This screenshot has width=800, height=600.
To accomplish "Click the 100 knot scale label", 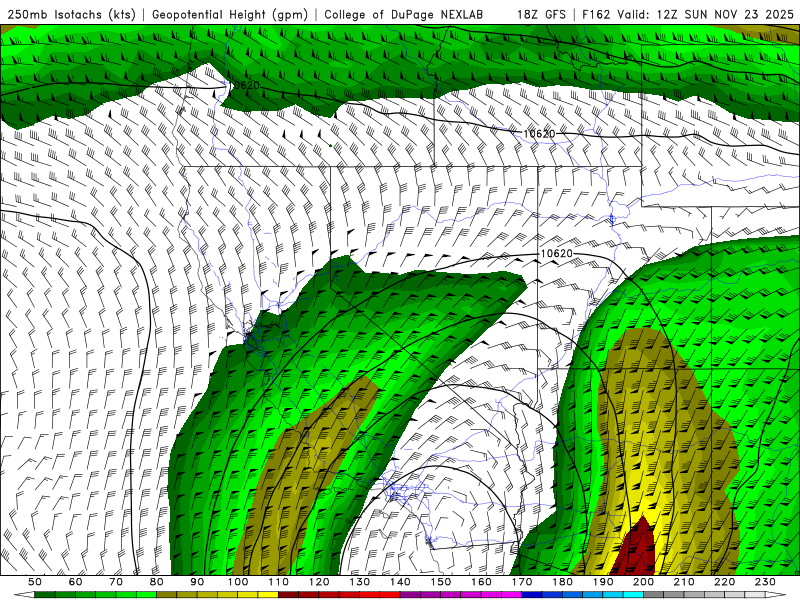I will pos(238,582).
